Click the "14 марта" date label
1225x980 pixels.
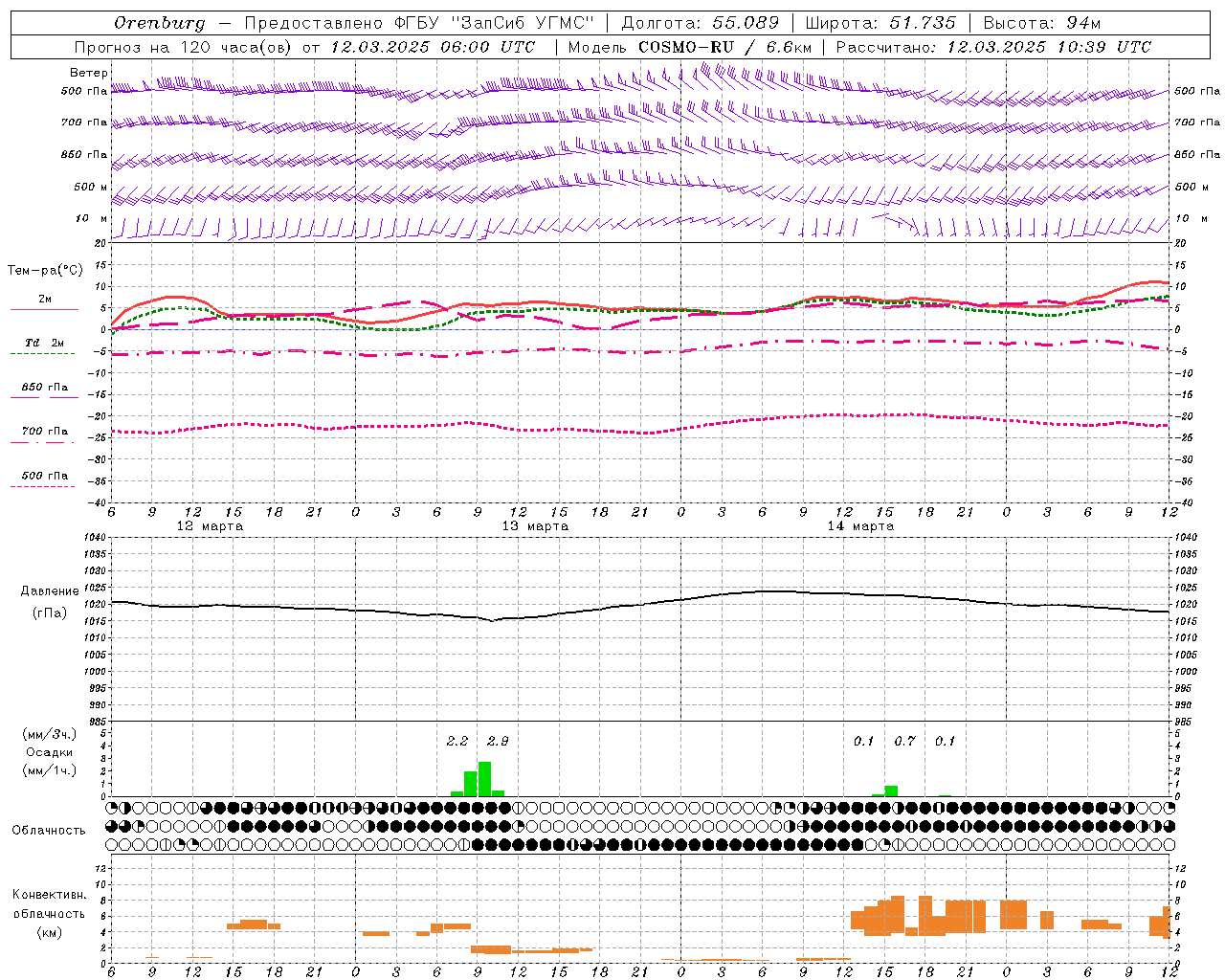(x=860, y=525)
